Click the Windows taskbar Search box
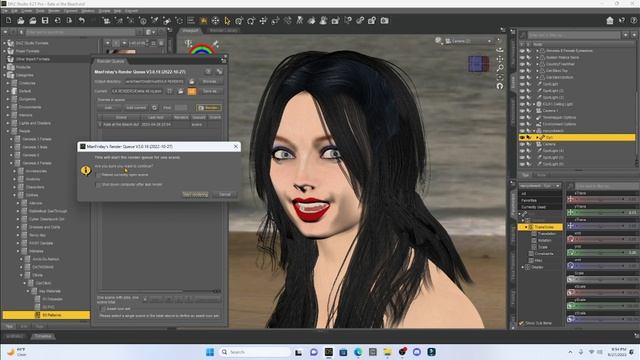 pos(255,352)
